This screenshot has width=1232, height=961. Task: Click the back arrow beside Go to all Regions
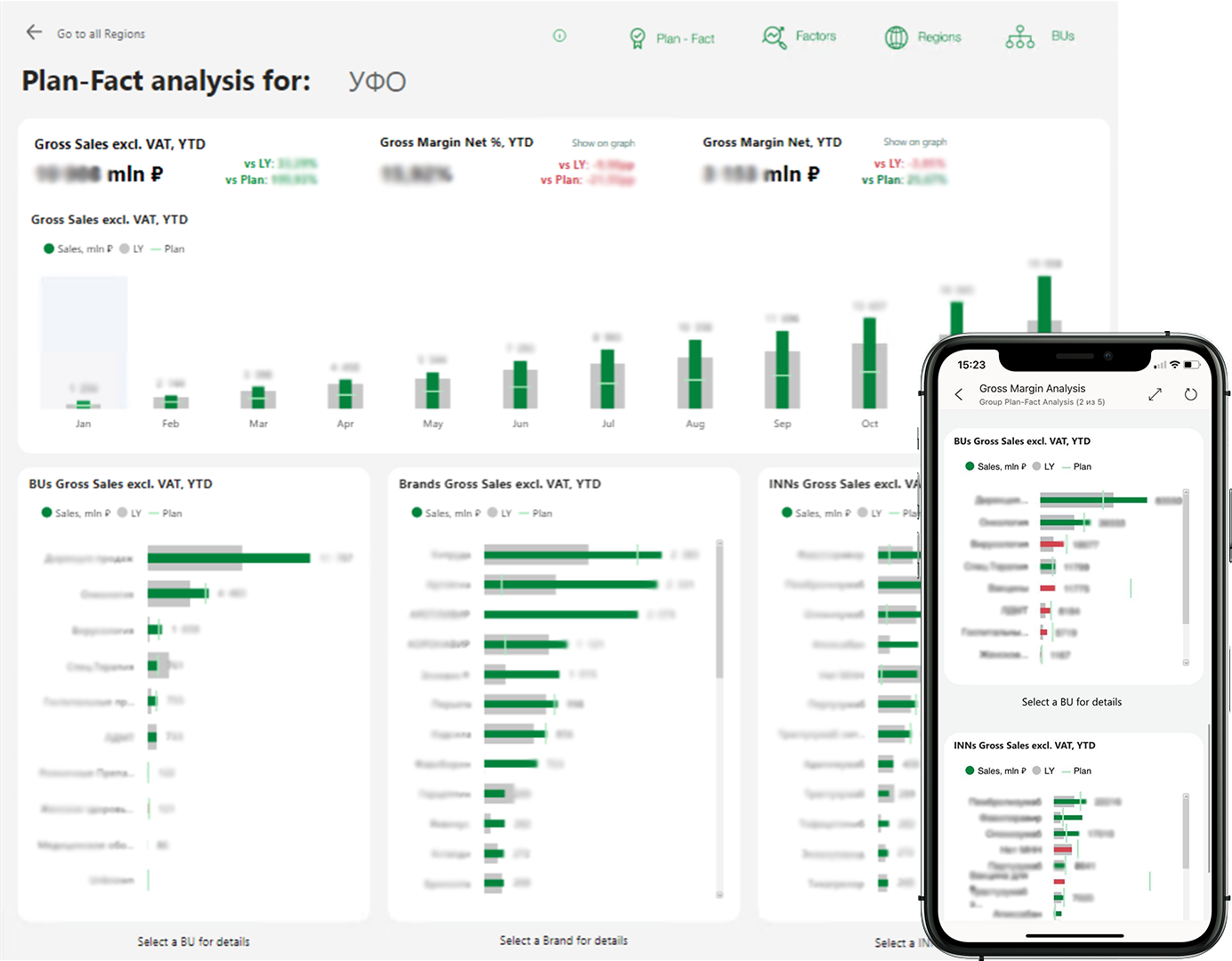click(34, 33)
